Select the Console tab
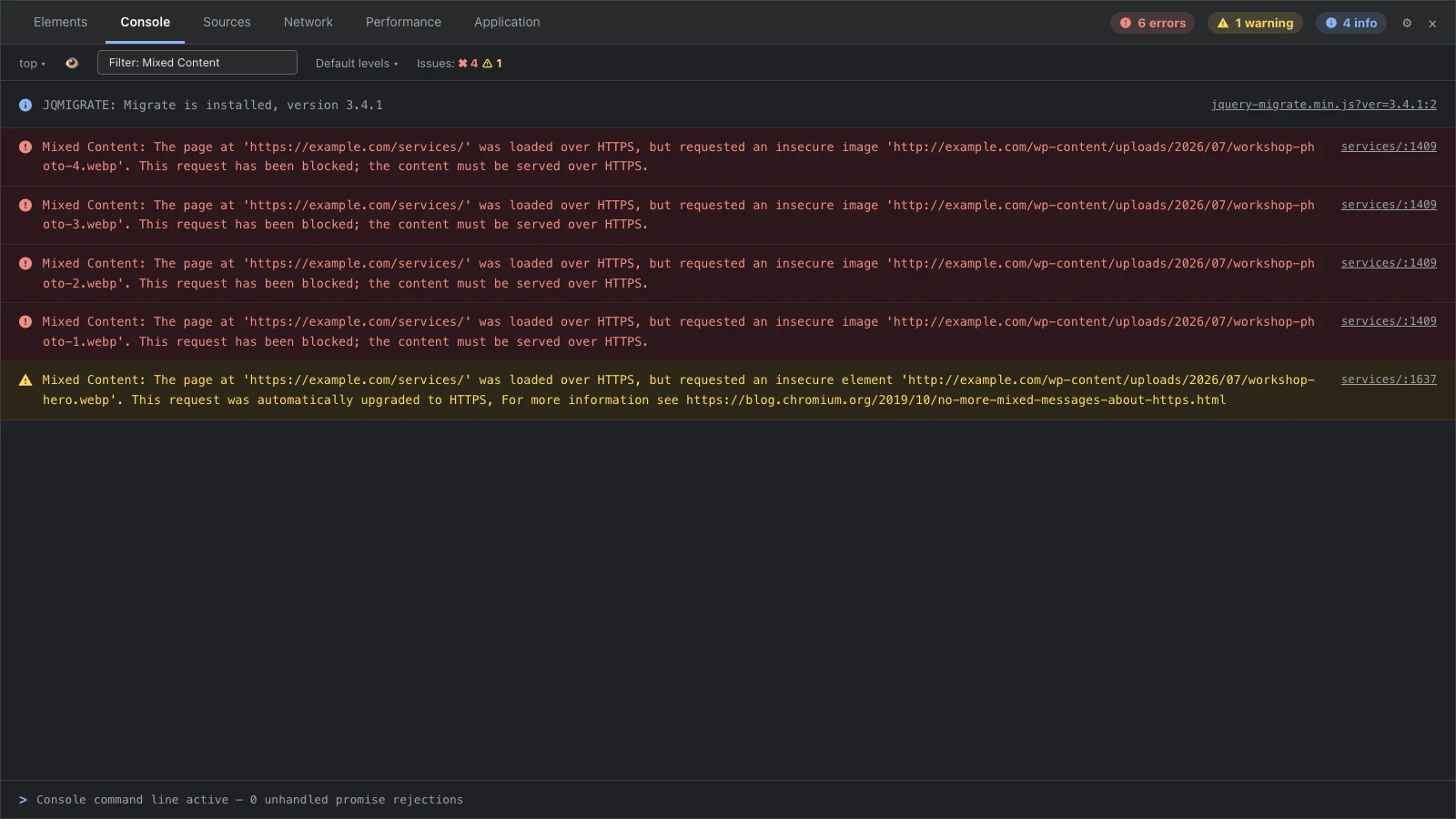This screenshot has width=1456, height=819. coord(146,22)
